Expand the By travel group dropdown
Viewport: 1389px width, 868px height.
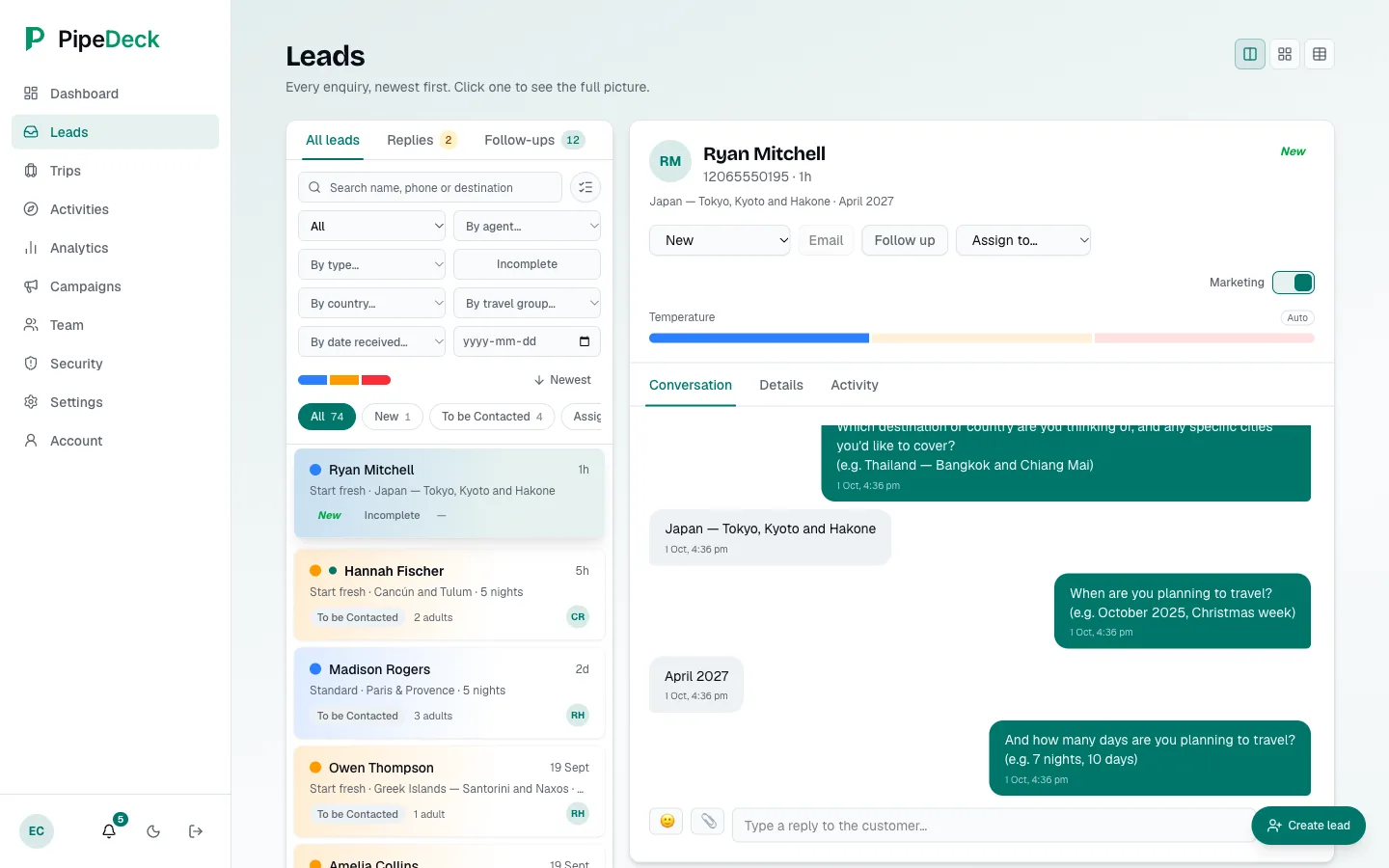click(x=527, y=303)
